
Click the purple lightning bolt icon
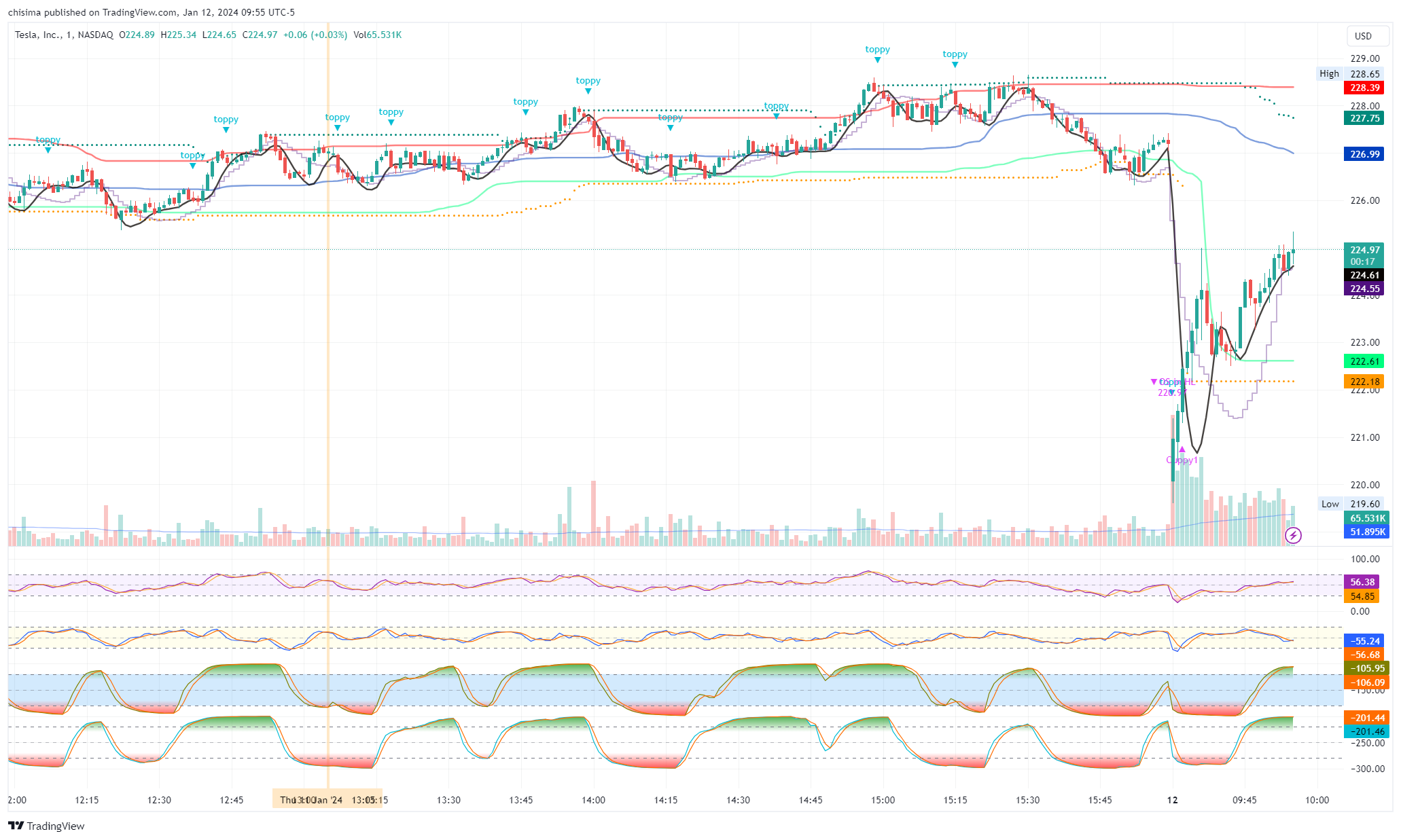pos(1293,536)
